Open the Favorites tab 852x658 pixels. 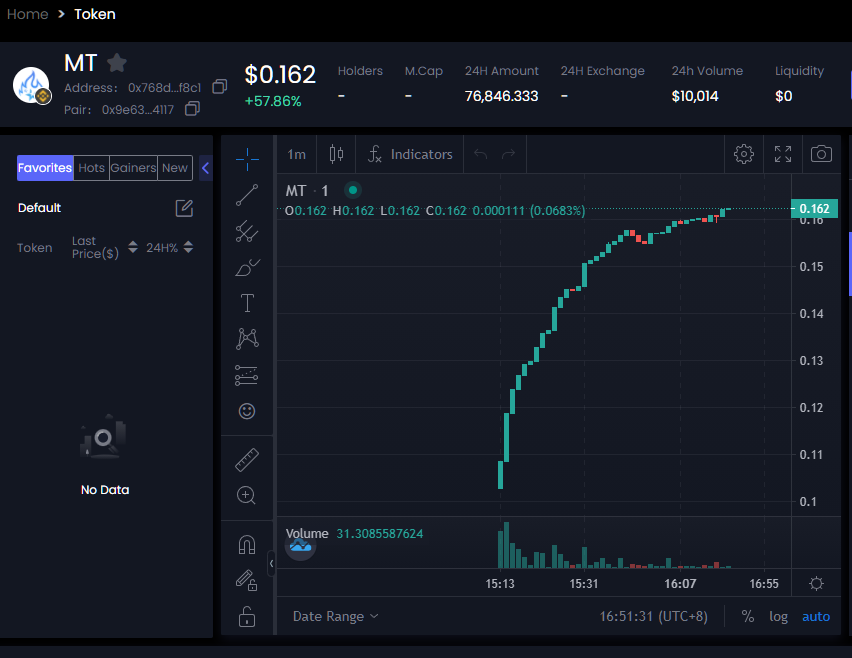[45, 168]
